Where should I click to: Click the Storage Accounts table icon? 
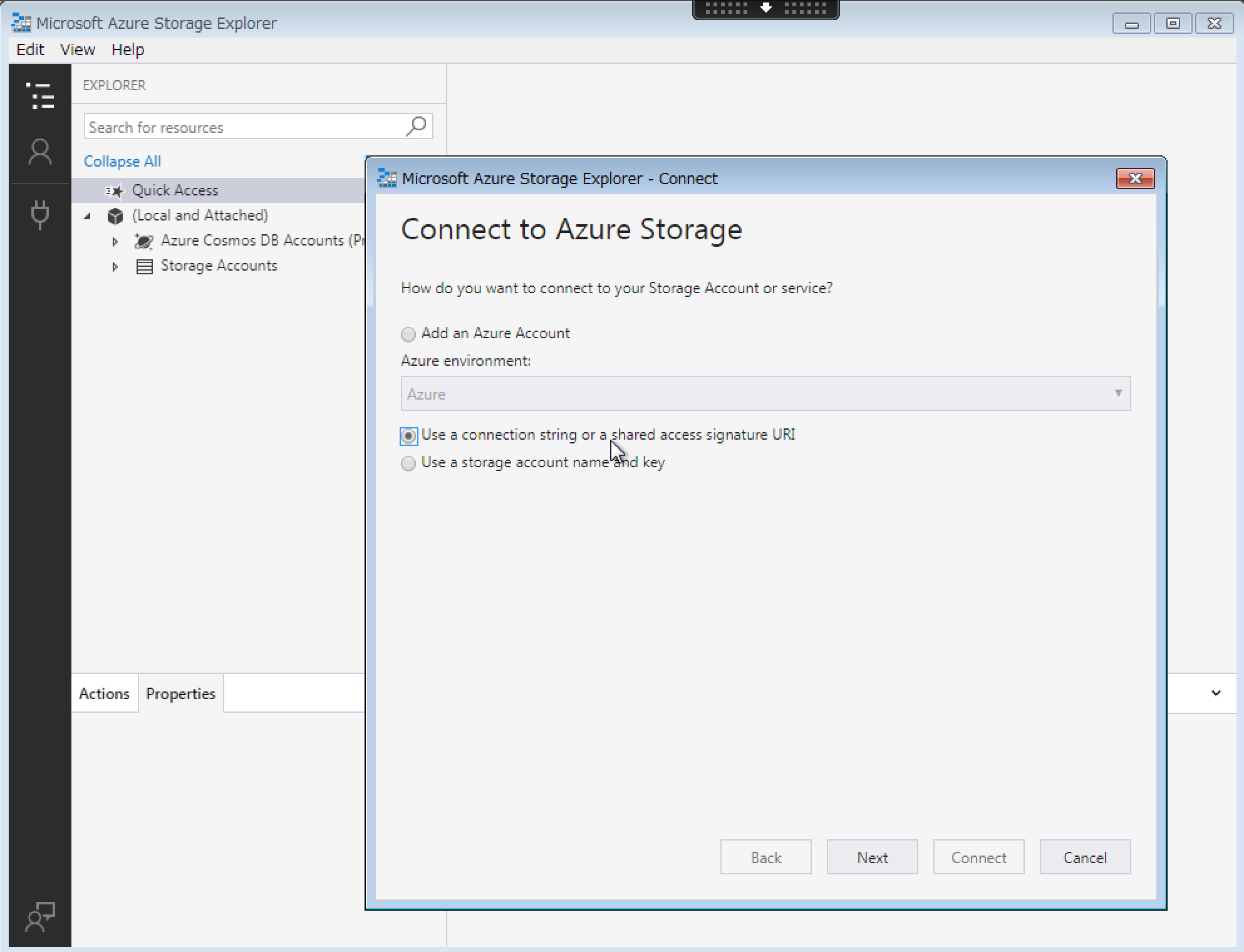pyautogui.click(x=144, y=266)
